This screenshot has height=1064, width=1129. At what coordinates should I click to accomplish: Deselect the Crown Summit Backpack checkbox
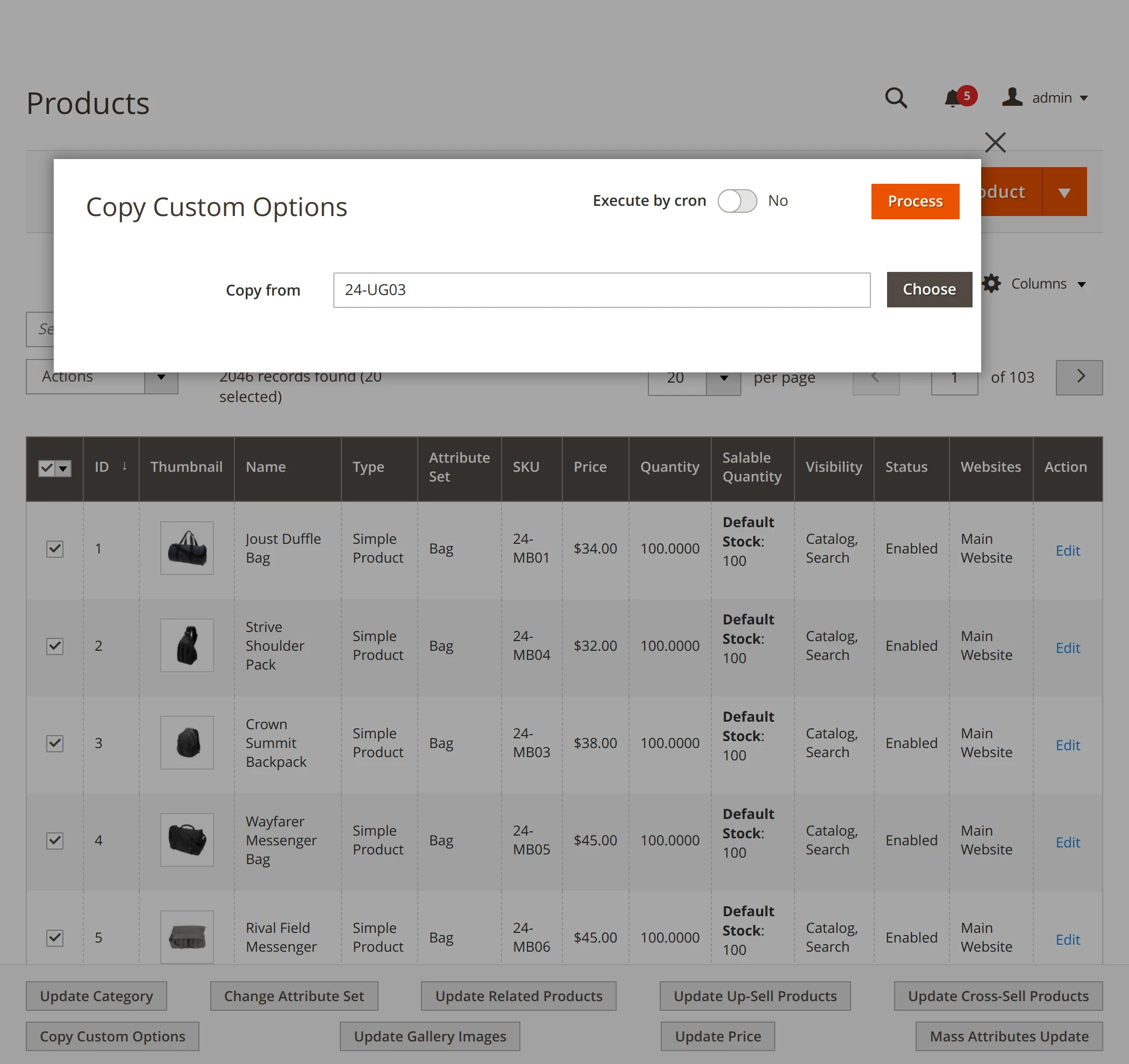click(x=54, y=744)
